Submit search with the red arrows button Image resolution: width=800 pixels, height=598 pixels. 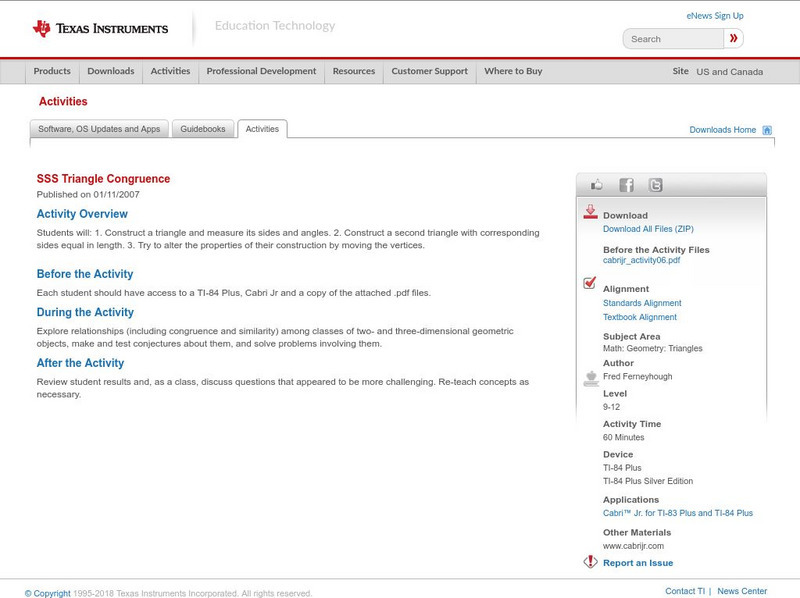(733, 38)
